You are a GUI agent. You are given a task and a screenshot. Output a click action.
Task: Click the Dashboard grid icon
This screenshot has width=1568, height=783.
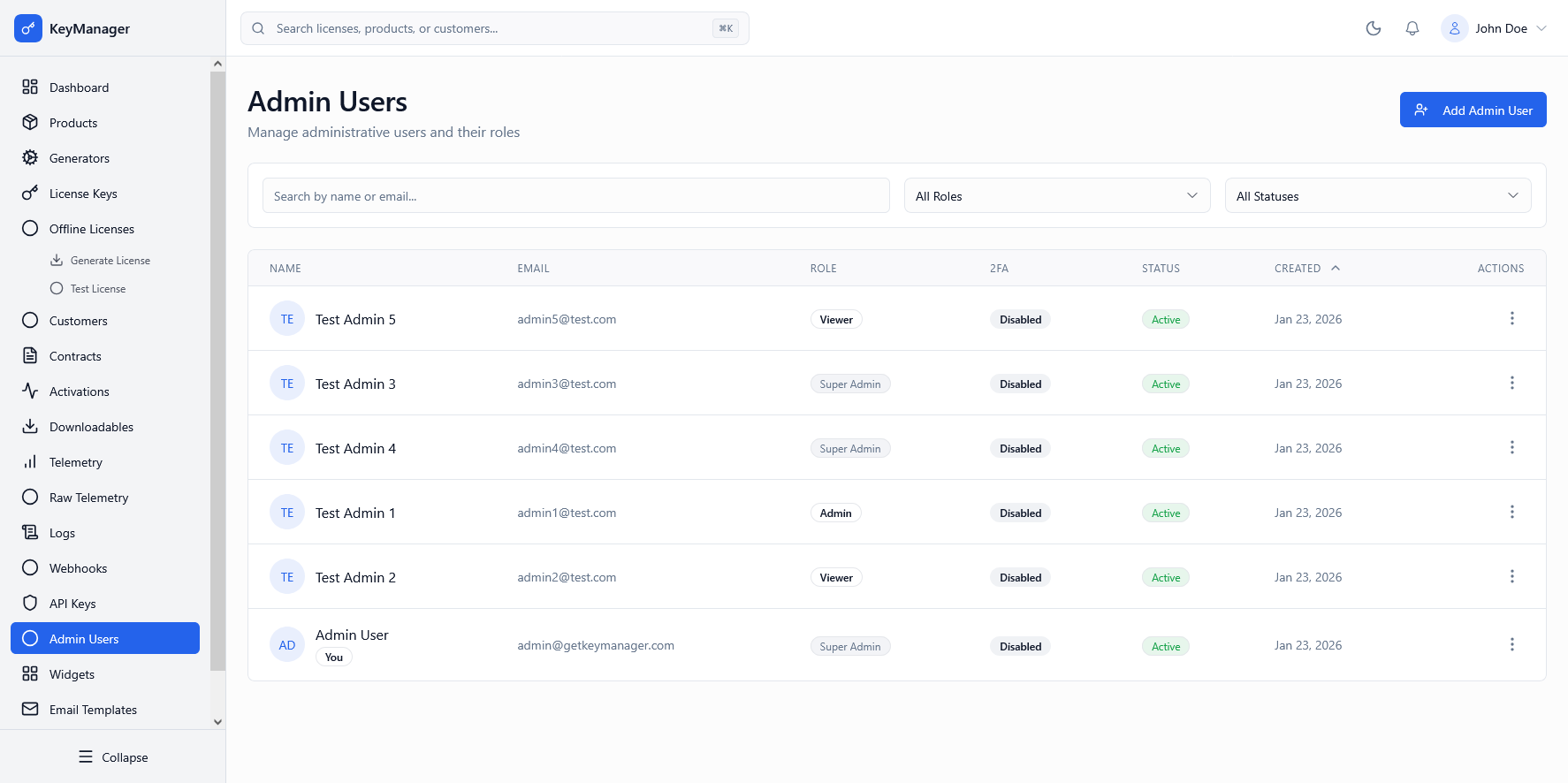tap(30, 87)
